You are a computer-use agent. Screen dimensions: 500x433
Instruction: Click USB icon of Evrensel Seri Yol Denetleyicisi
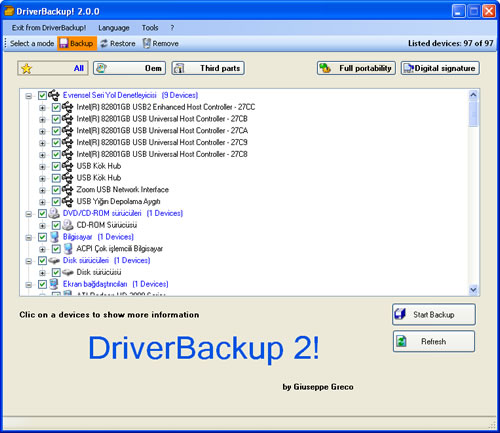[54, 95]
